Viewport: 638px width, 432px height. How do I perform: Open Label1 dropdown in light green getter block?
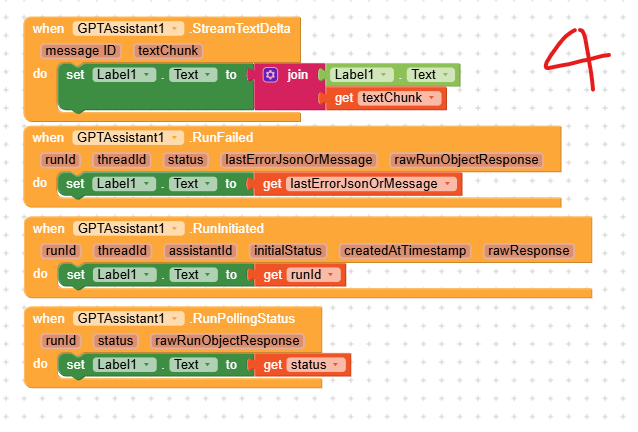(362, 75)
